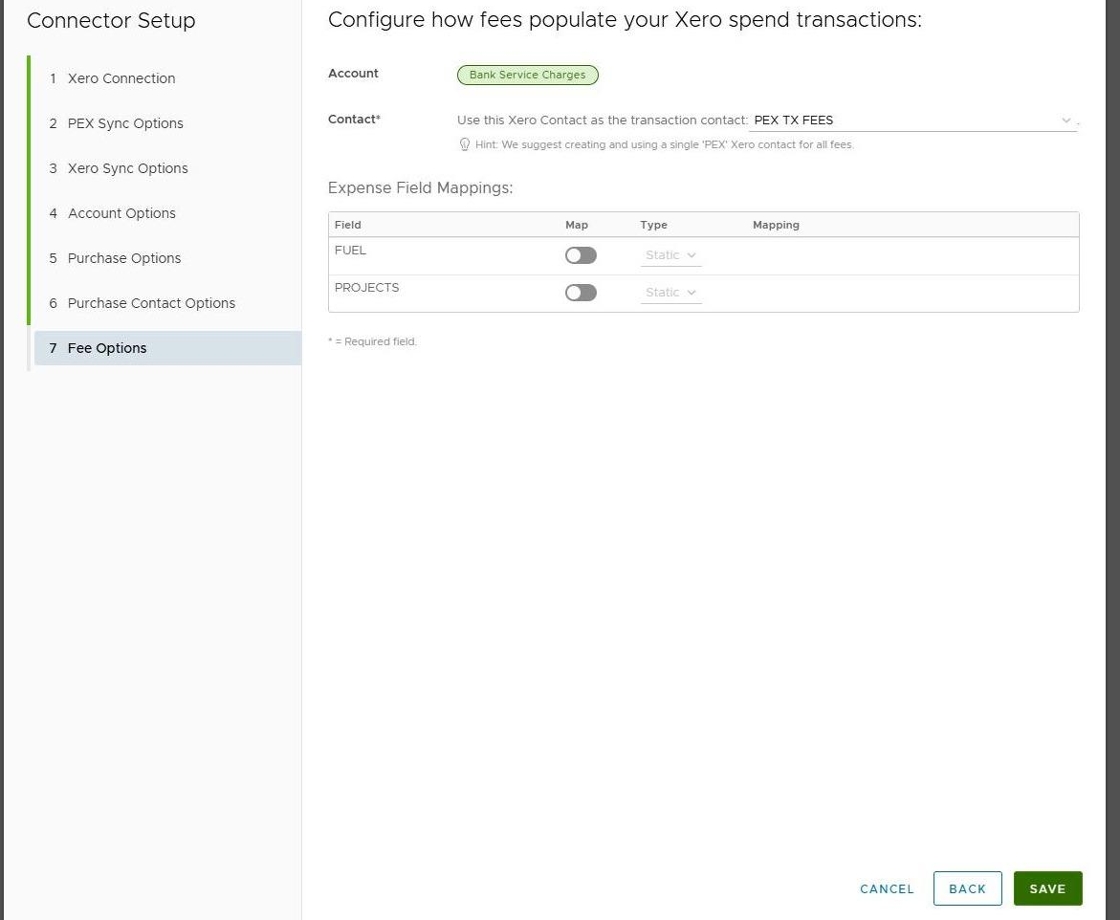The image size is (1120, 920).
Task: Open the PEX Sync Options step
Action: [125, 124]
